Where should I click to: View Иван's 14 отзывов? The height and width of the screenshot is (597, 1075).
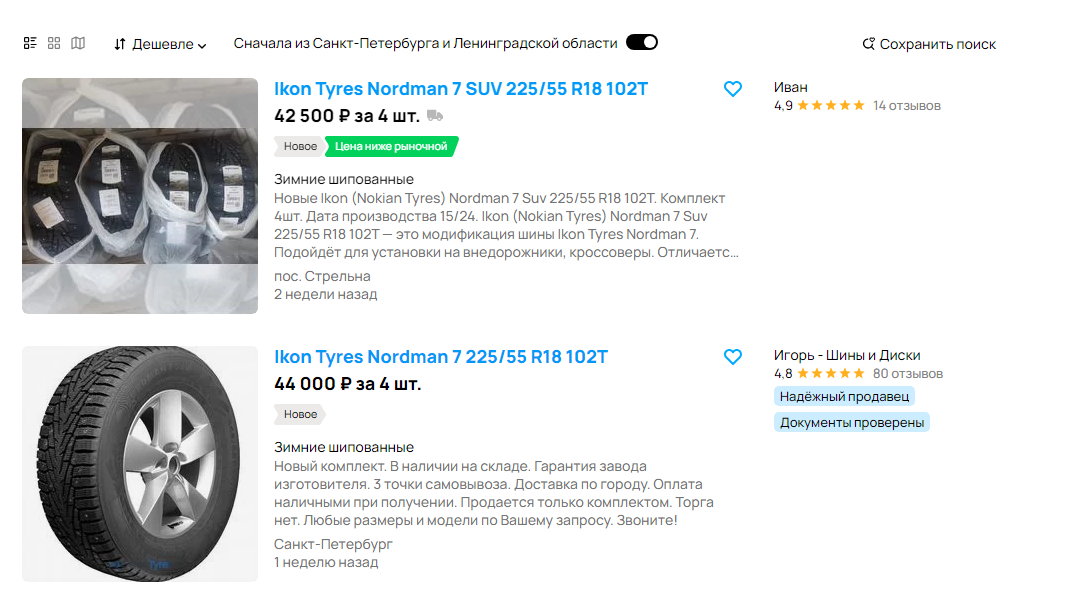click(x=906, y=106)
